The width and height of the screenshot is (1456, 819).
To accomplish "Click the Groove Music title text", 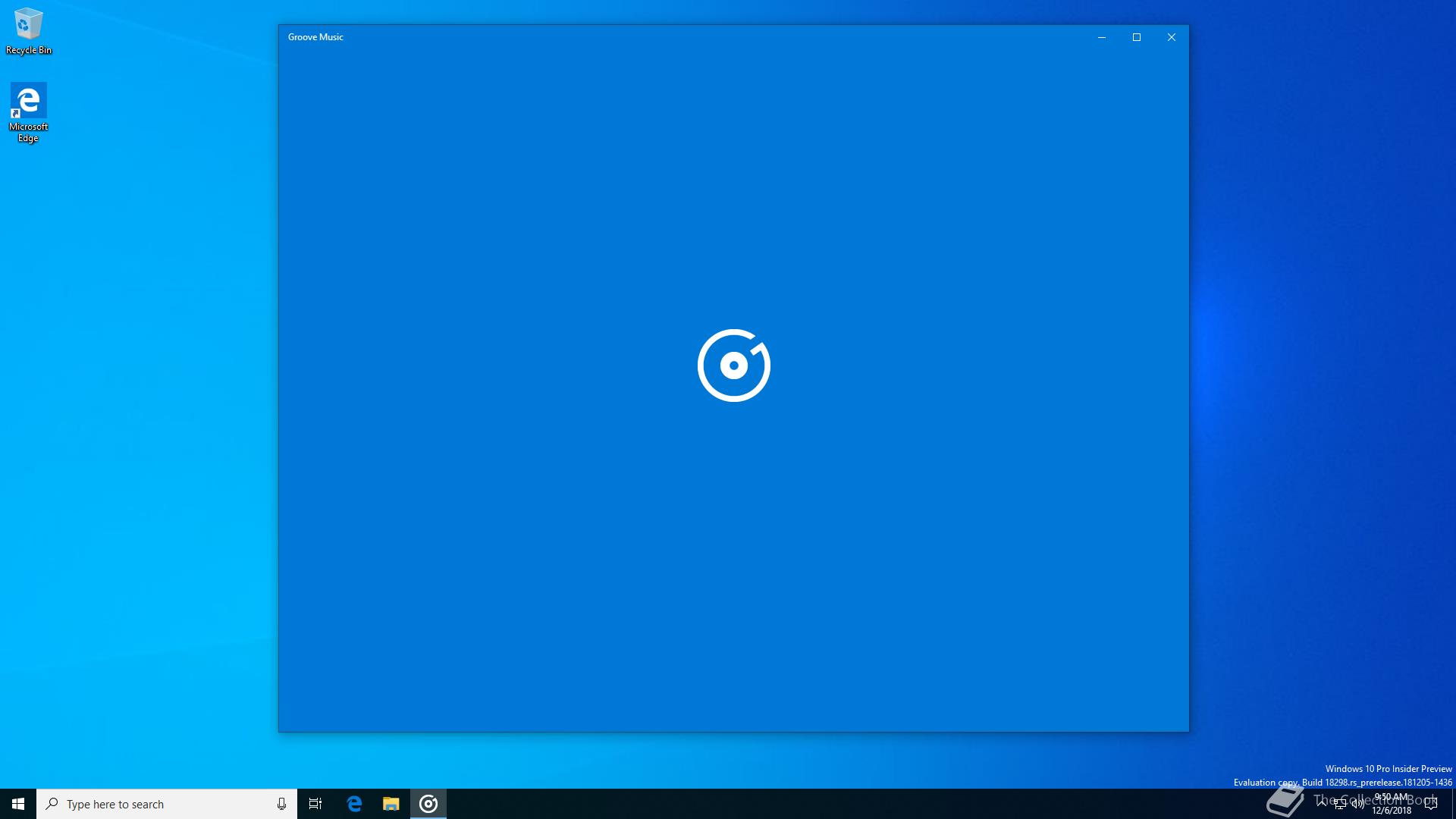I will (x=315, y=37).
